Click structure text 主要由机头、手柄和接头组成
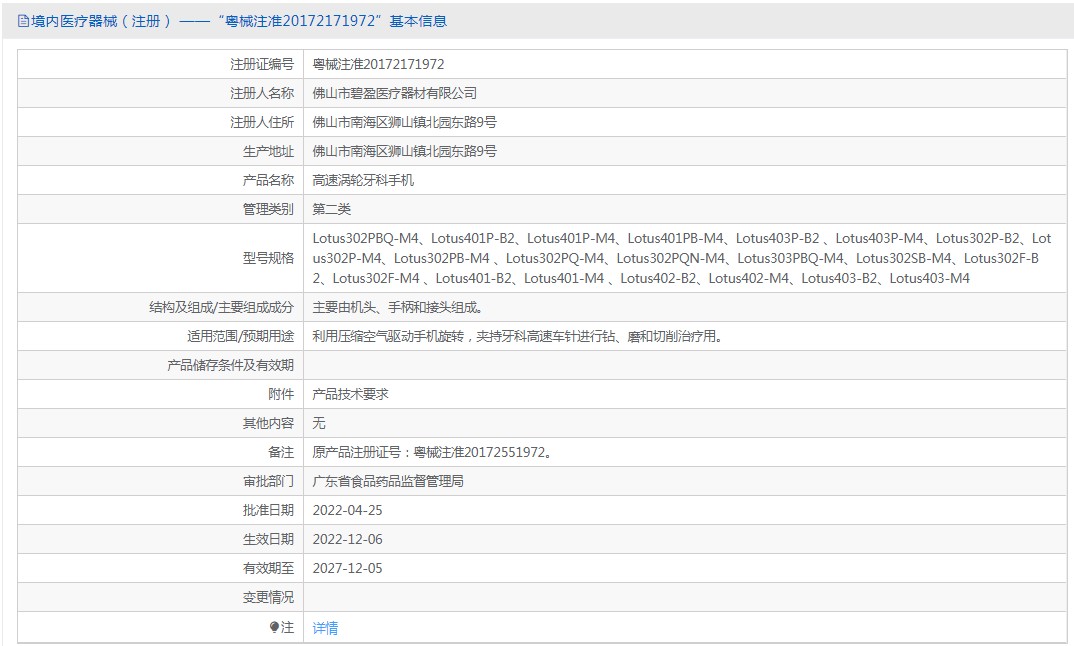The width and height of the screenshot is (1074, 646). 397,308
